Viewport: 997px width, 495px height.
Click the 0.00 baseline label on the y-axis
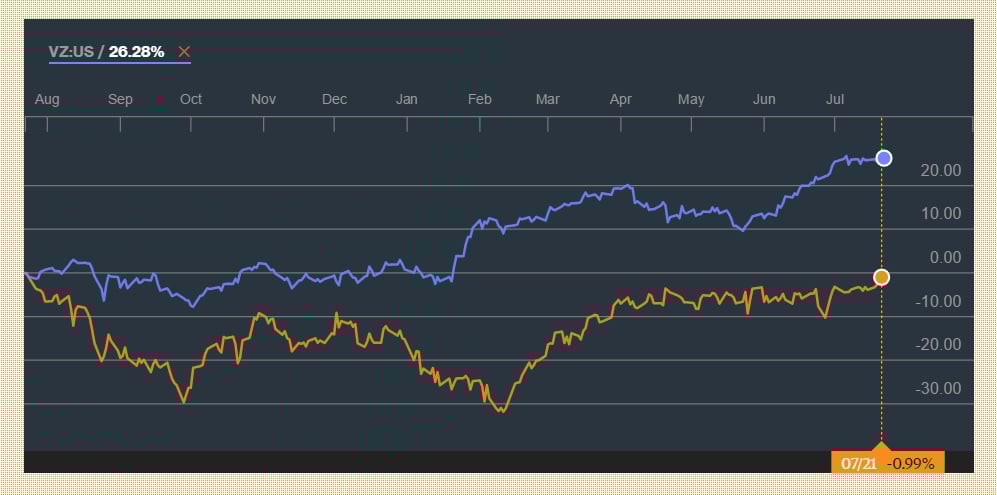tap(945, 258)
